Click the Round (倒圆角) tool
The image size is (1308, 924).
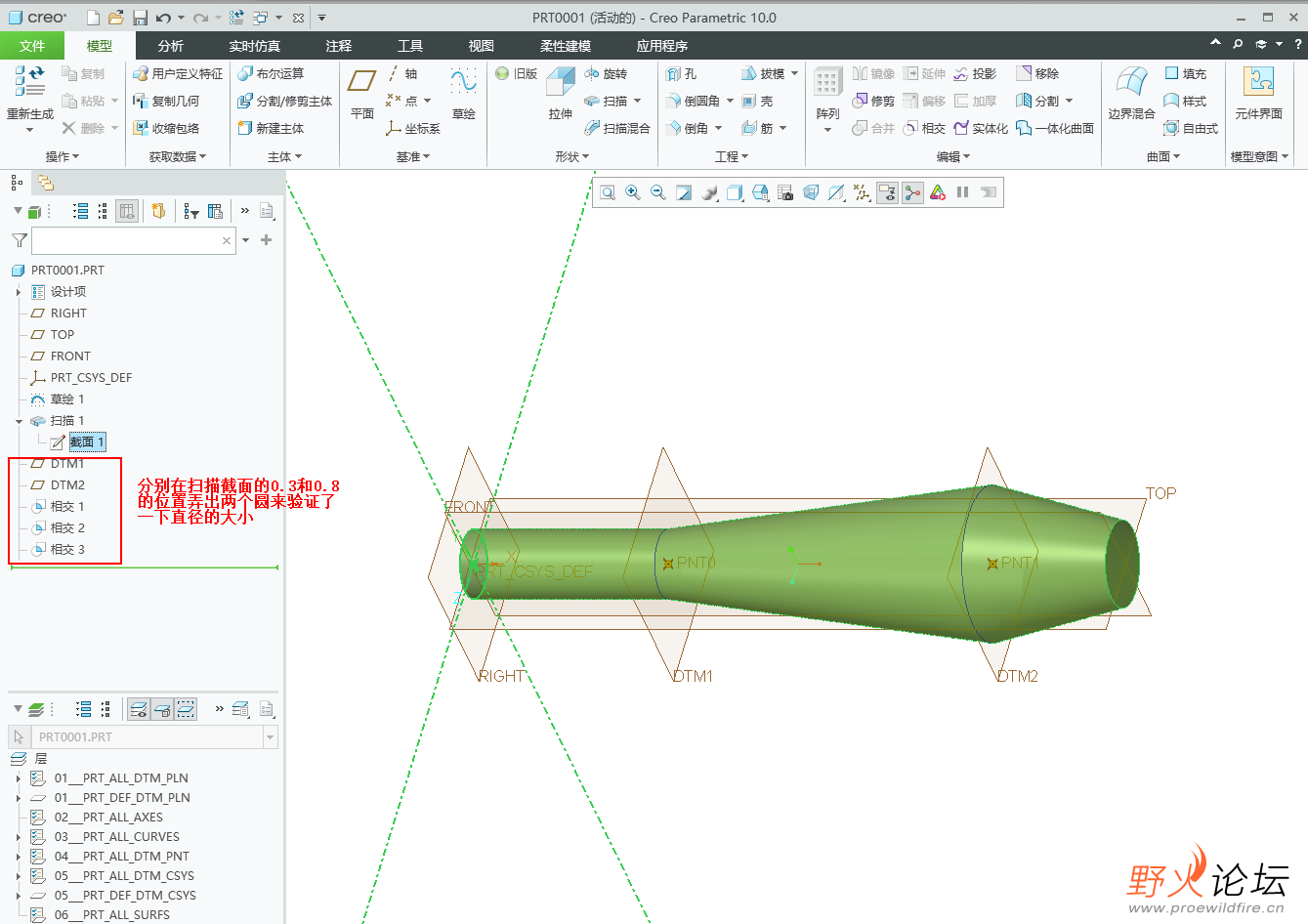point(693,101)
